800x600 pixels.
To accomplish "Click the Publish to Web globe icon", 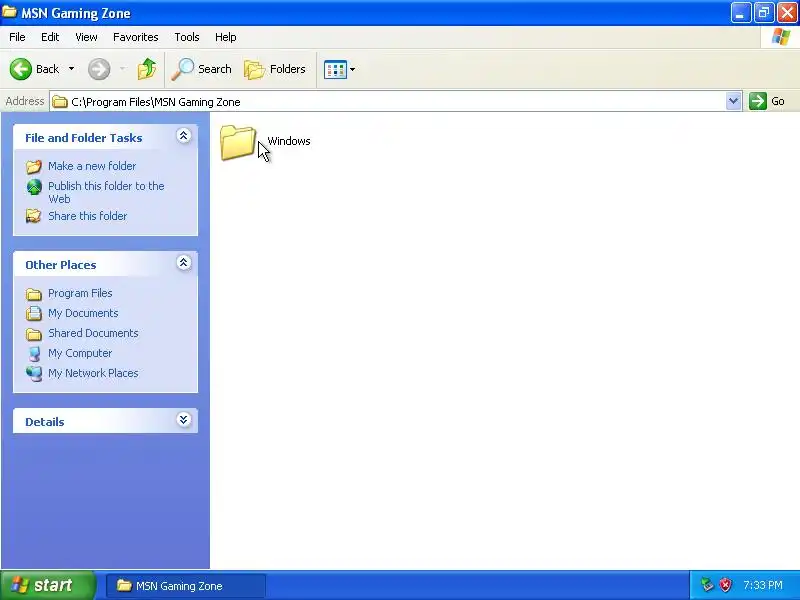I will tap(34, 187).
